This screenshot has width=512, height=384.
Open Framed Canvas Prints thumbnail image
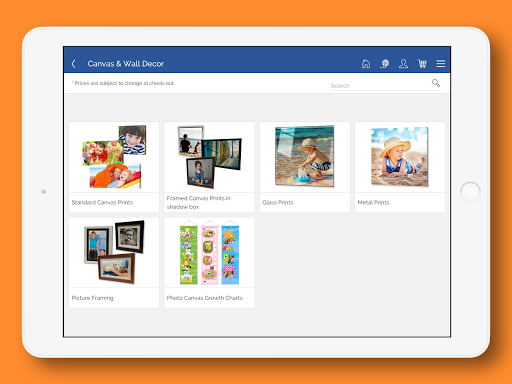209,157
